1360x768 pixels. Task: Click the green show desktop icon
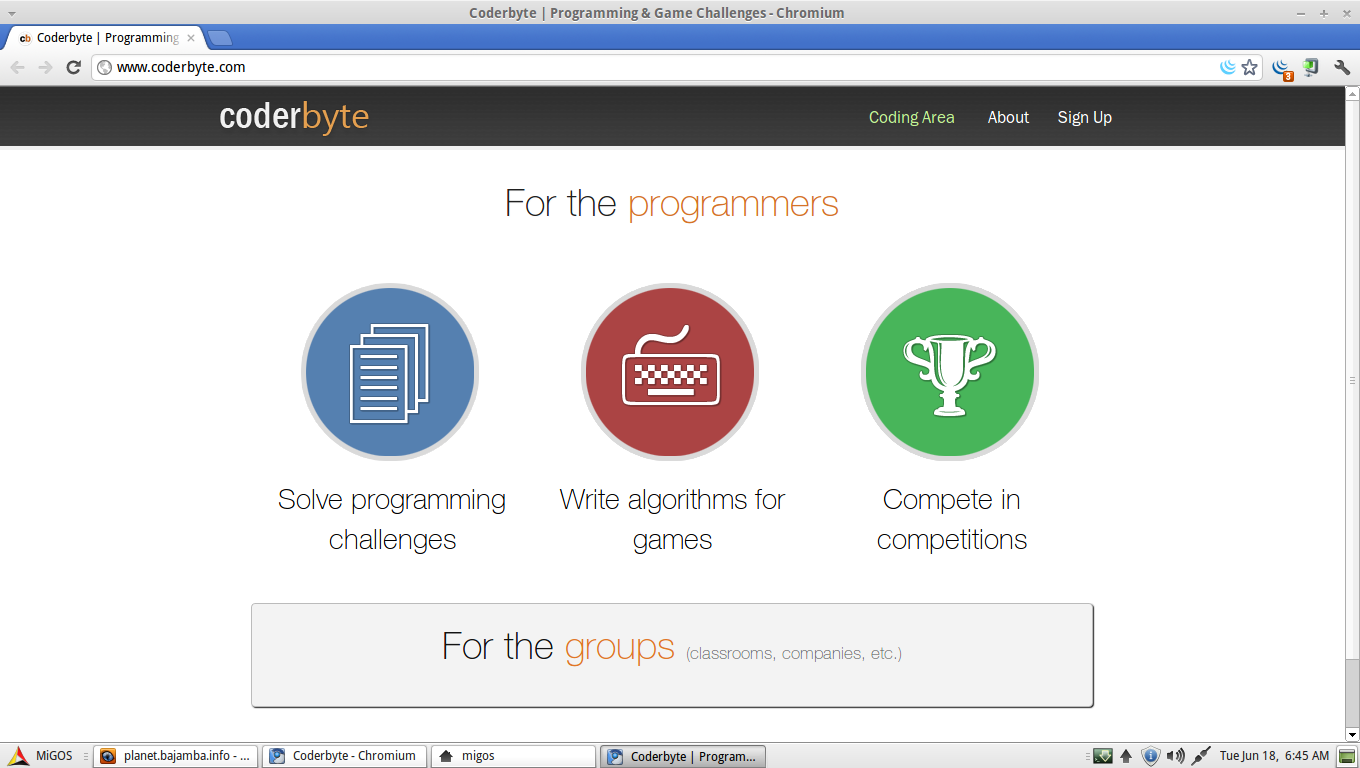pos(1348,756)
